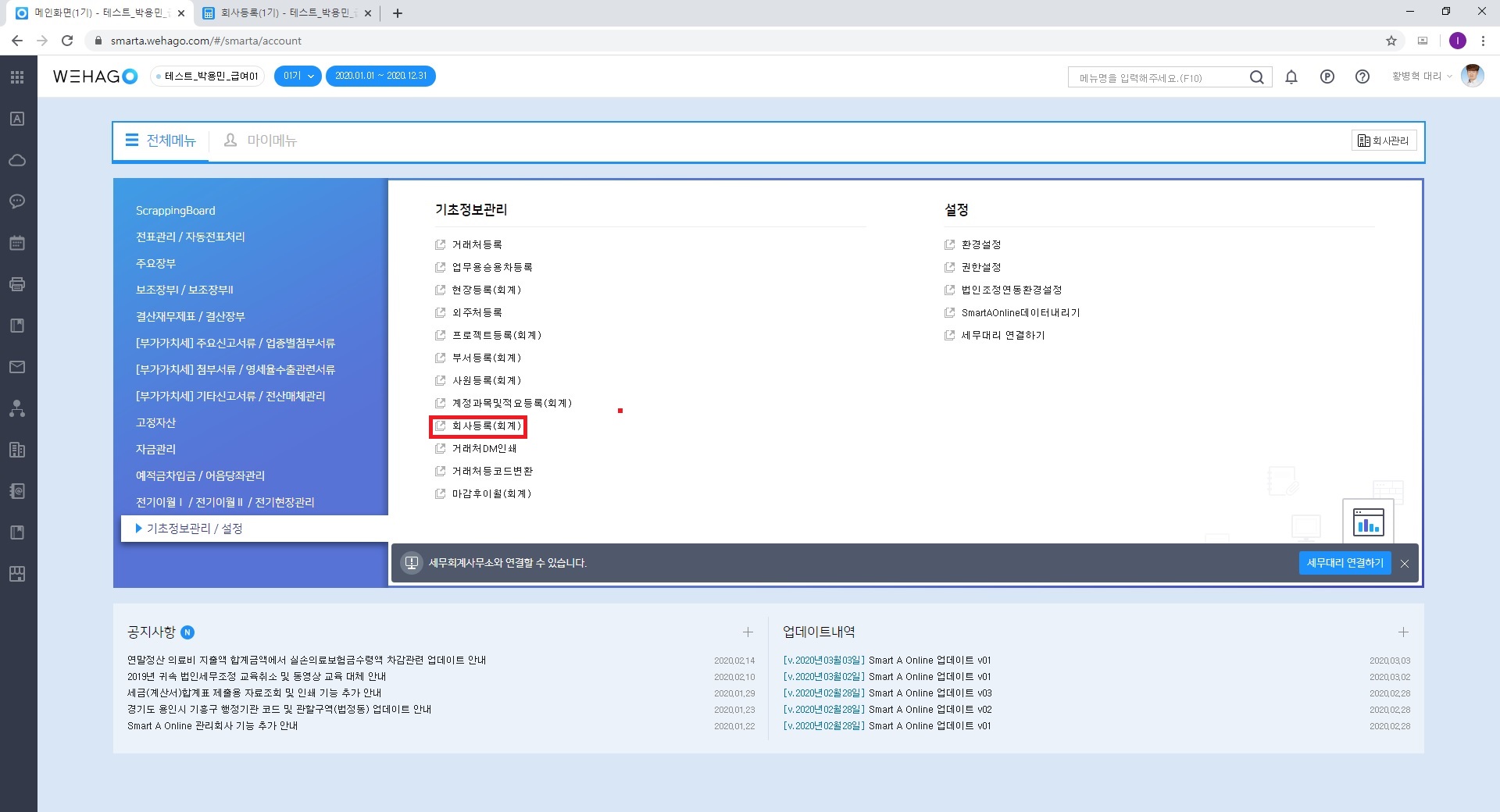Click the mail envelope sidebar icon

click(x=17, y=367)
